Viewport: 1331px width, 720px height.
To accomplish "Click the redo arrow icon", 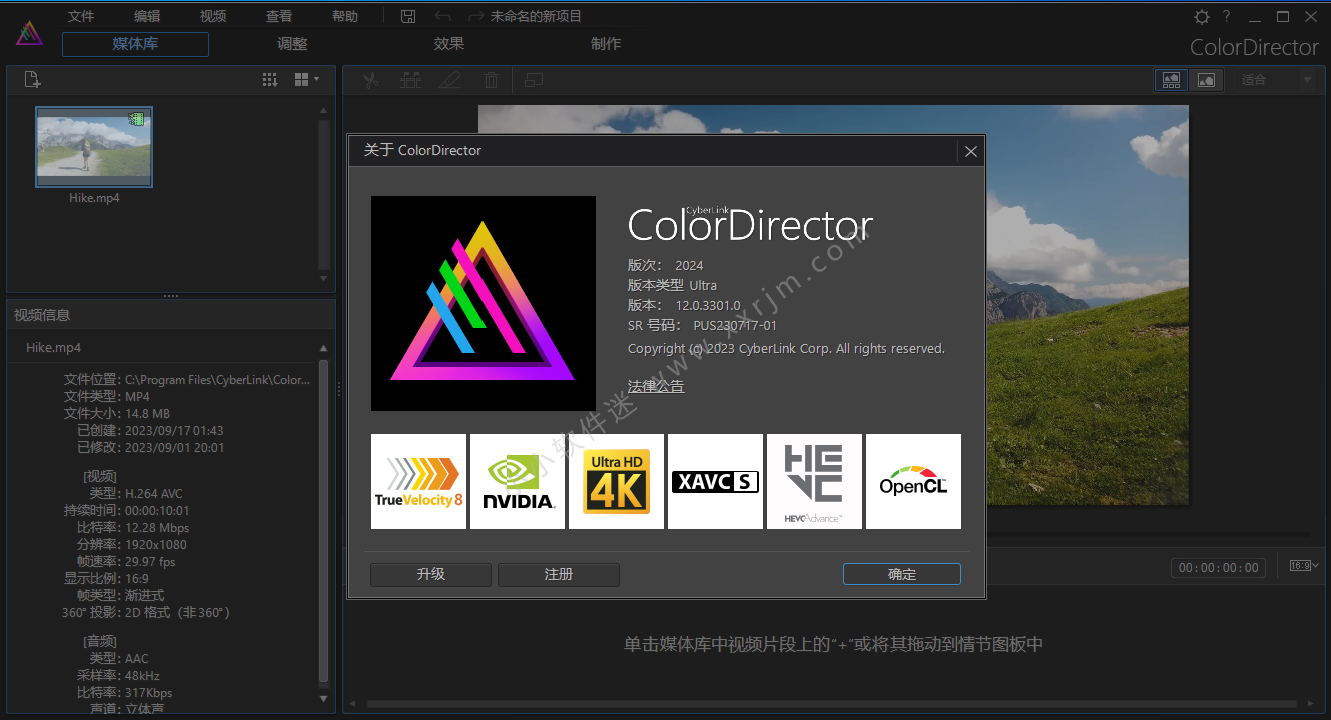I will [476, 16].
